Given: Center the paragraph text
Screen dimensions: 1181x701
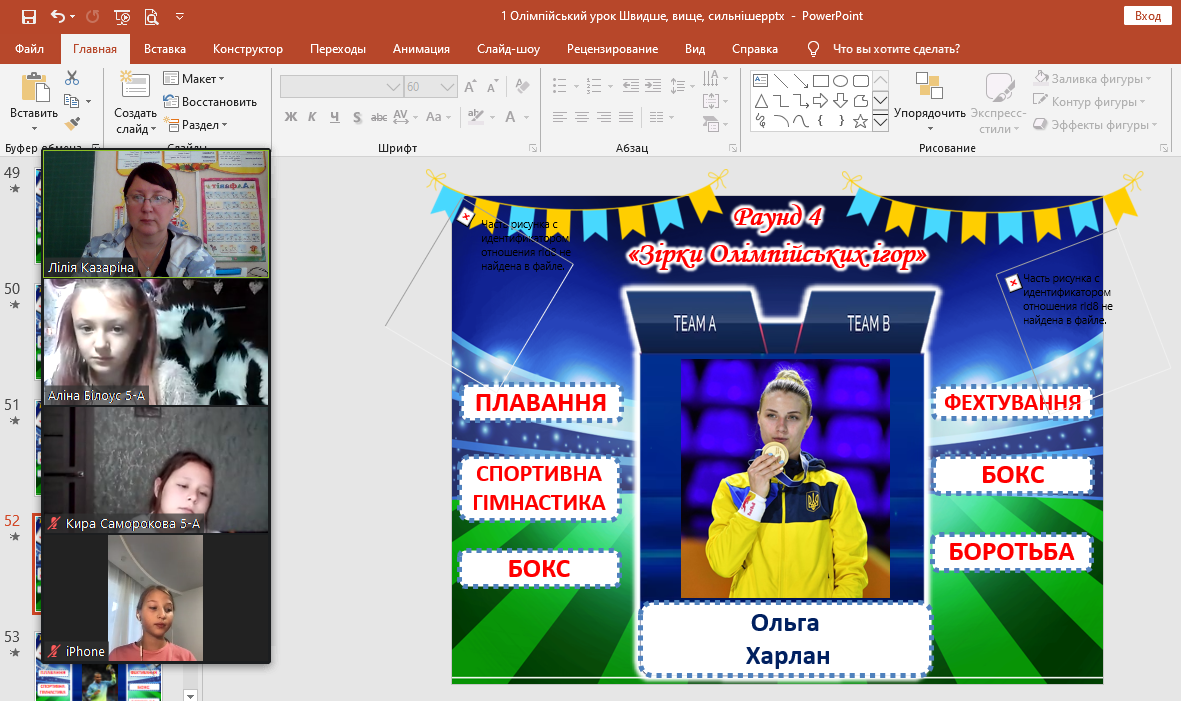Looking at the screenshot, I should [x=581, y=117].
